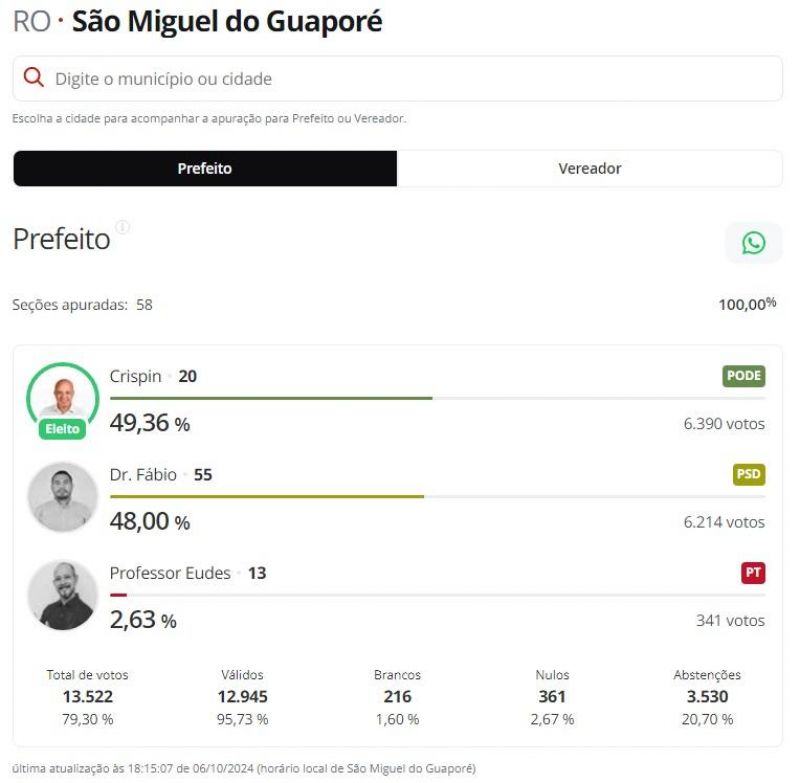
Task: Click the green Eleito badge on Crispin
Action: (x=62, y=429)
